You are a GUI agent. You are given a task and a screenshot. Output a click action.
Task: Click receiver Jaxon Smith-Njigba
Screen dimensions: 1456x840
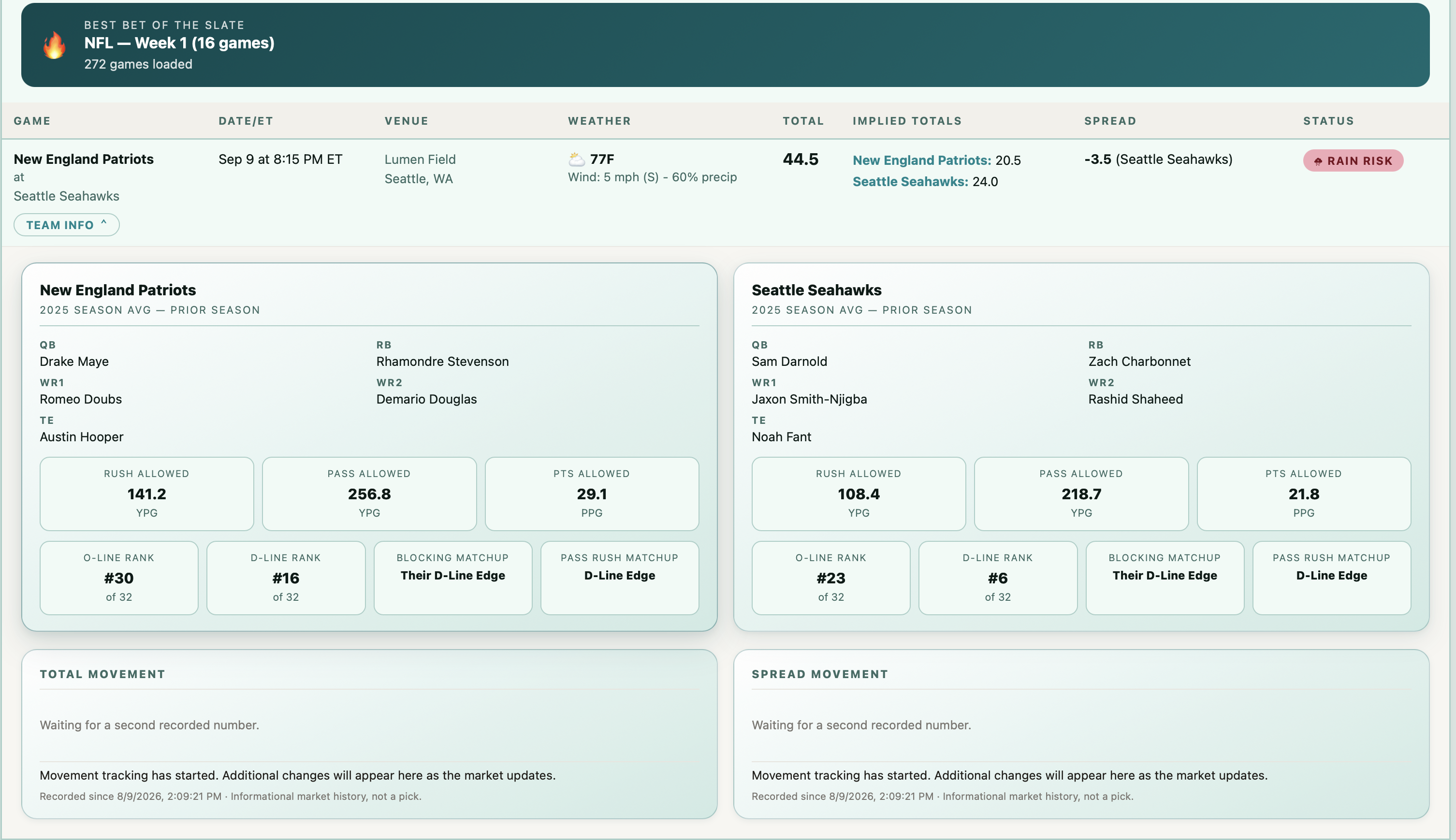click(x=809, y=399)
